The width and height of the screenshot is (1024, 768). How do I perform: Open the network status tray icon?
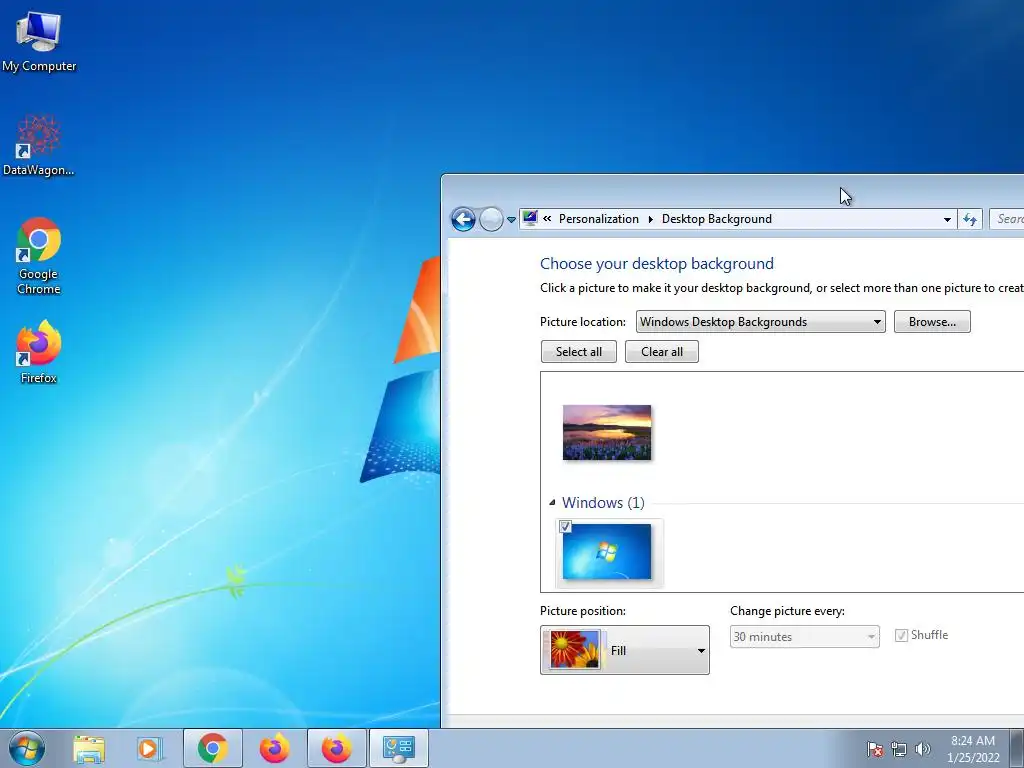pos(899,749)
